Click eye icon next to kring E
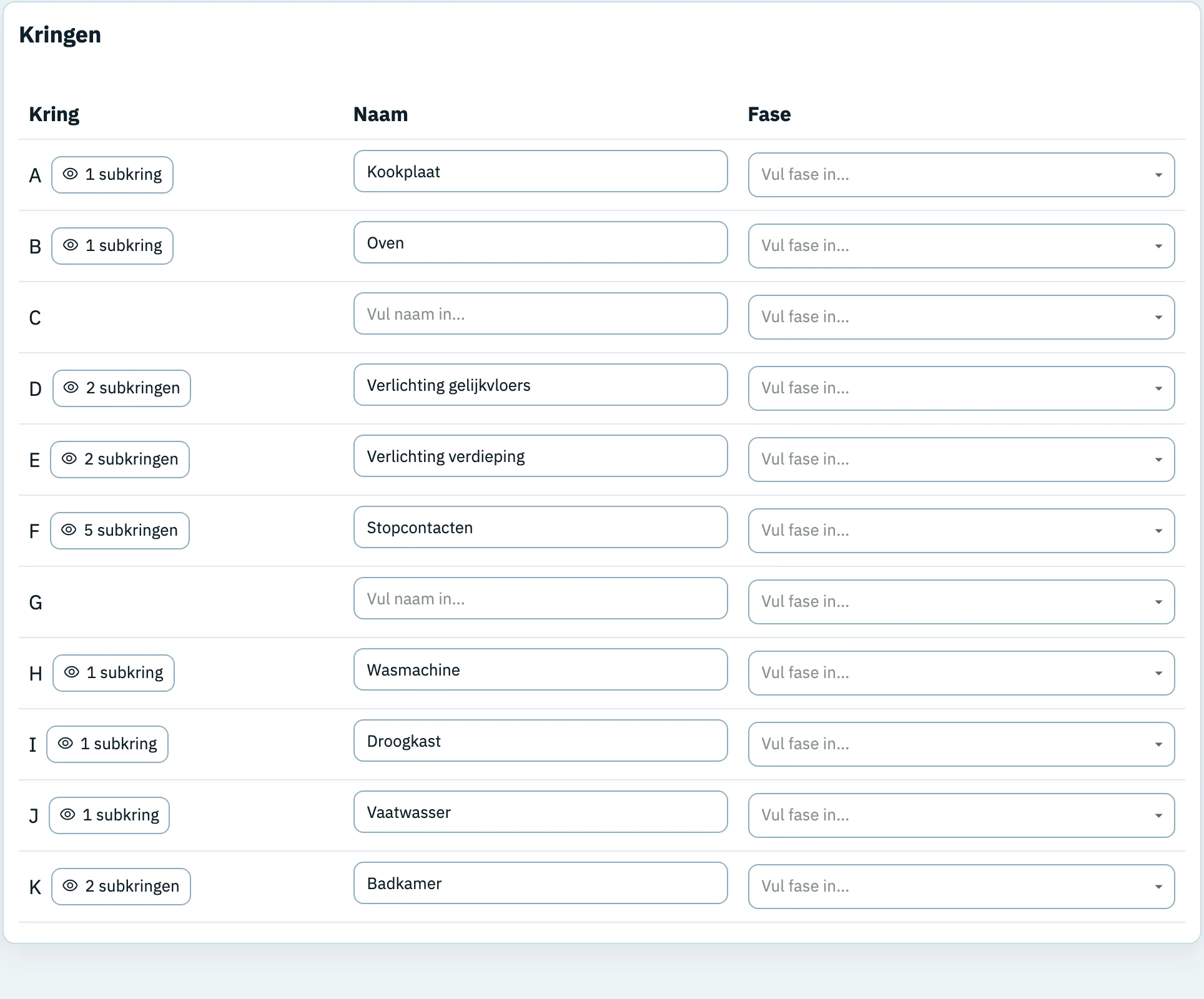This screenshot has width=1204, height=999. 69,459
